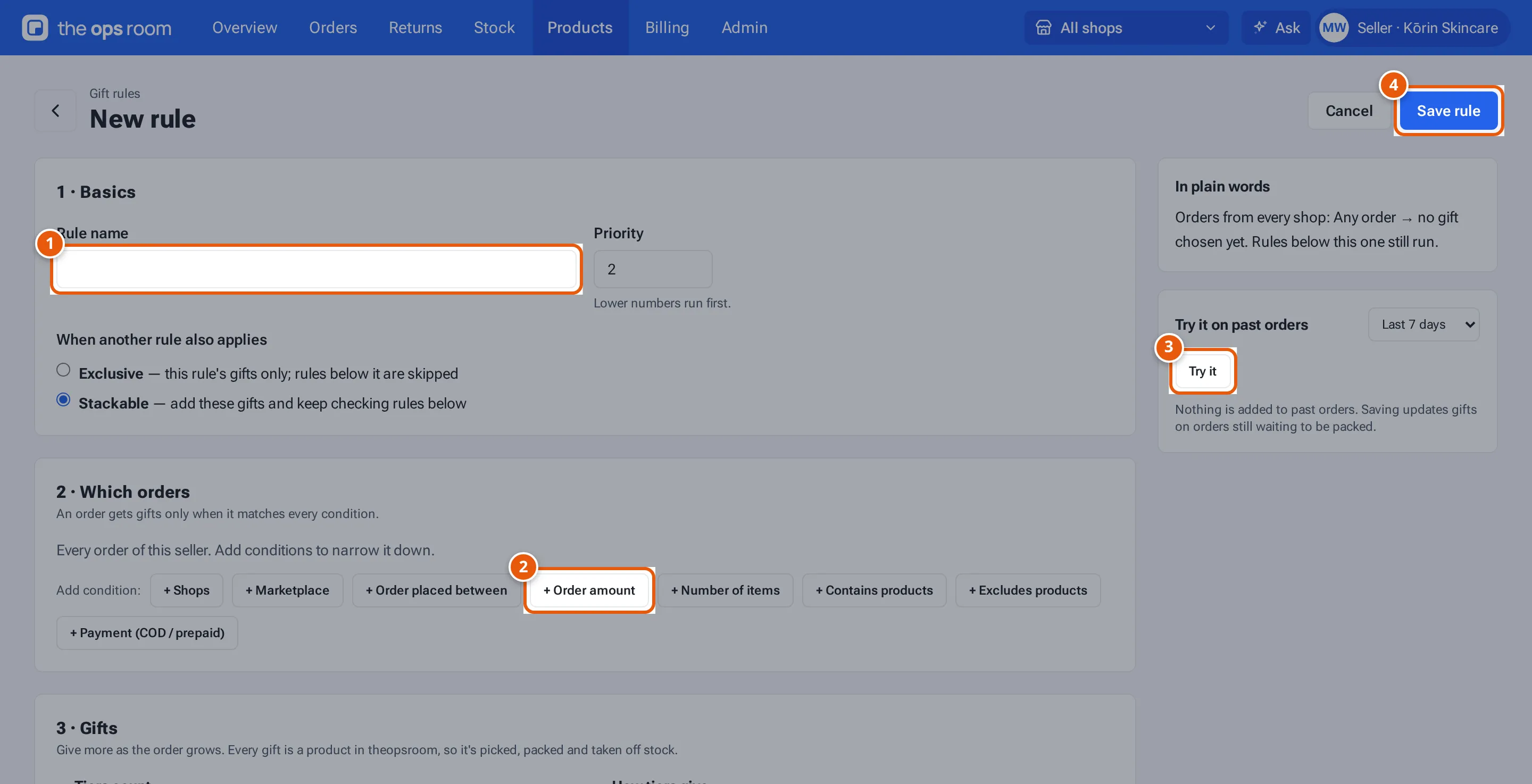The height and width of the screenshot is (784, 1532).
Task: Open the Orders tab
Action: point(332,28)
